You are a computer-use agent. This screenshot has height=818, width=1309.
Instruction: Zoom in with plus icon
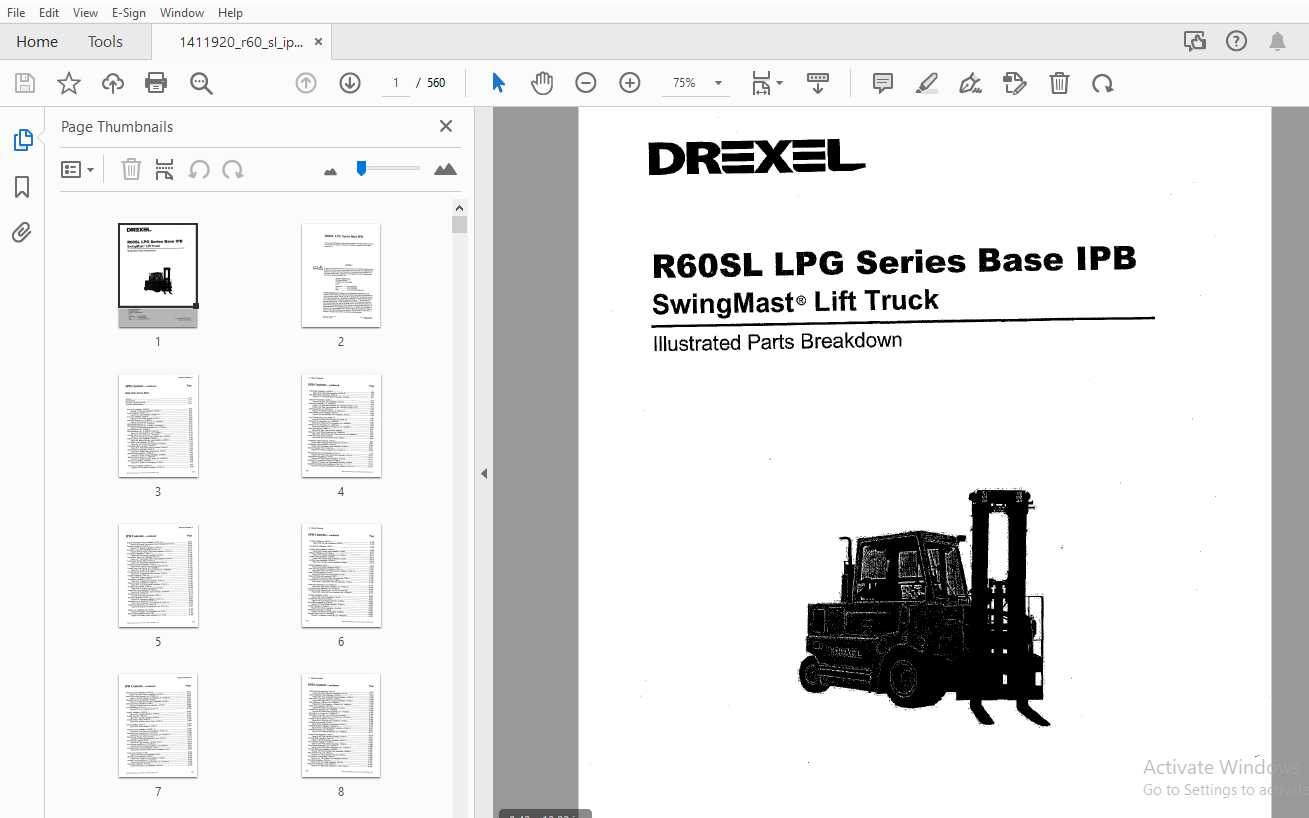click(630, 83)
